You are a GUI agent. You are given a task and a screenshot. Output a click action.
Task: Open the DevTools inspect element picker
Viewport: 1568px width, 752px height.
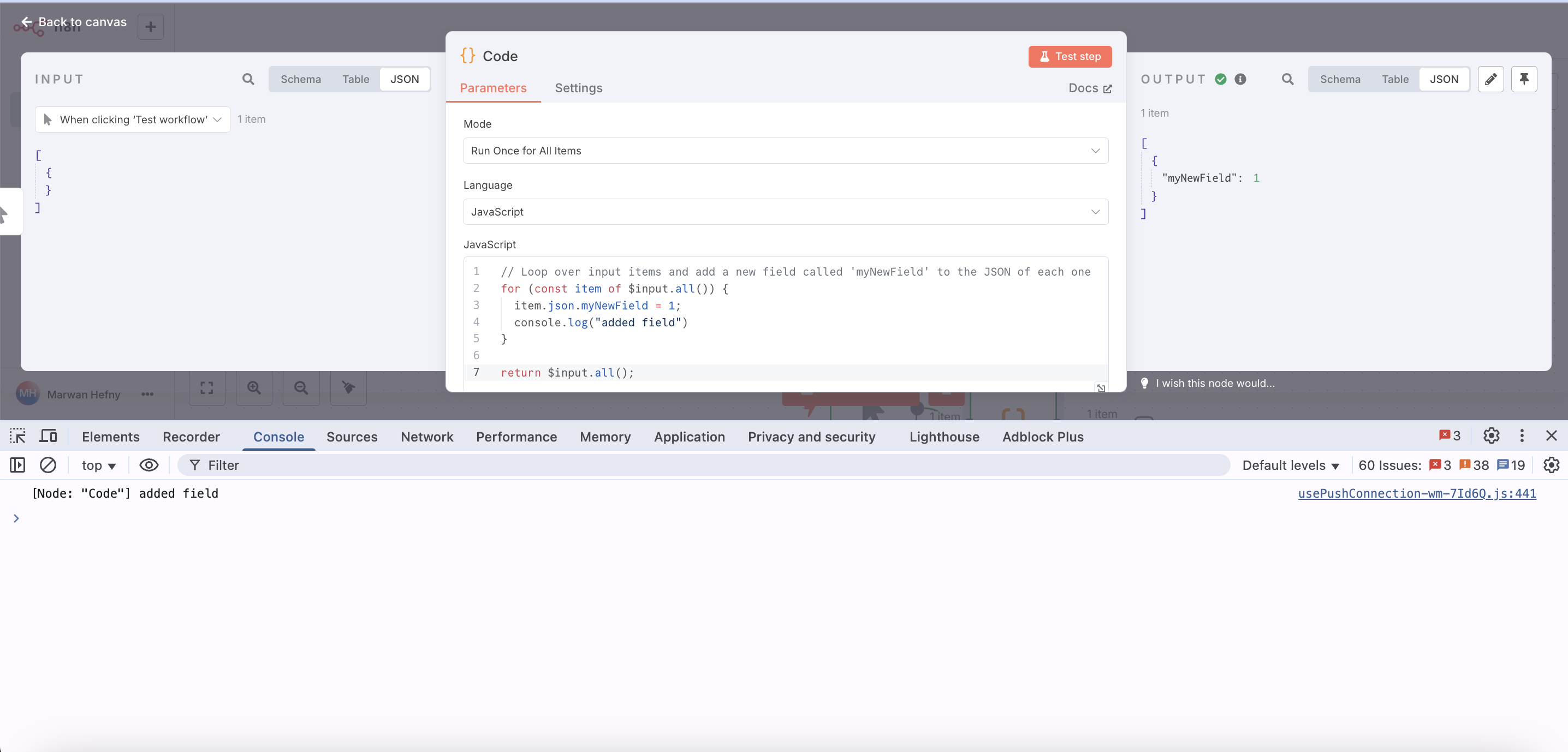point(17,436)
